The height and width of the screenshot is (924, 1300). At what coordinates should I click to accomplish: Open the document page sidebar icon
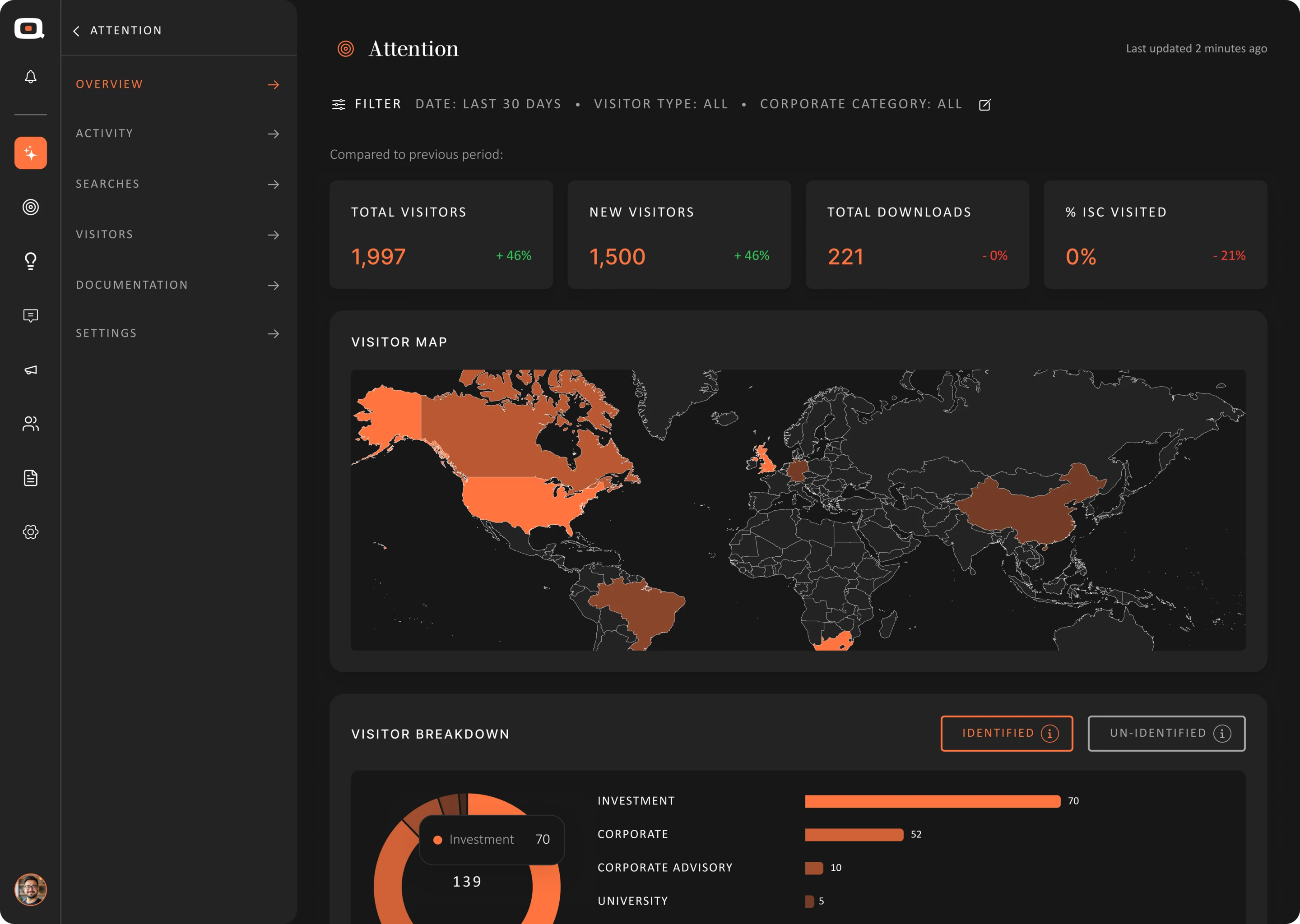pos(31,478)
